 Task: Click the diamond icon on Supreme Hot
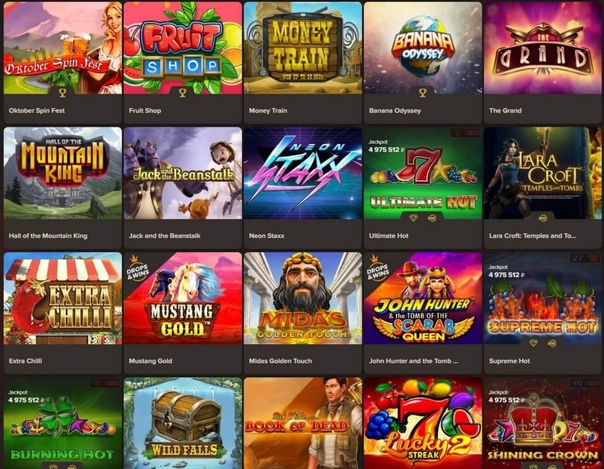pyautogui.click(x=534, y=343)
